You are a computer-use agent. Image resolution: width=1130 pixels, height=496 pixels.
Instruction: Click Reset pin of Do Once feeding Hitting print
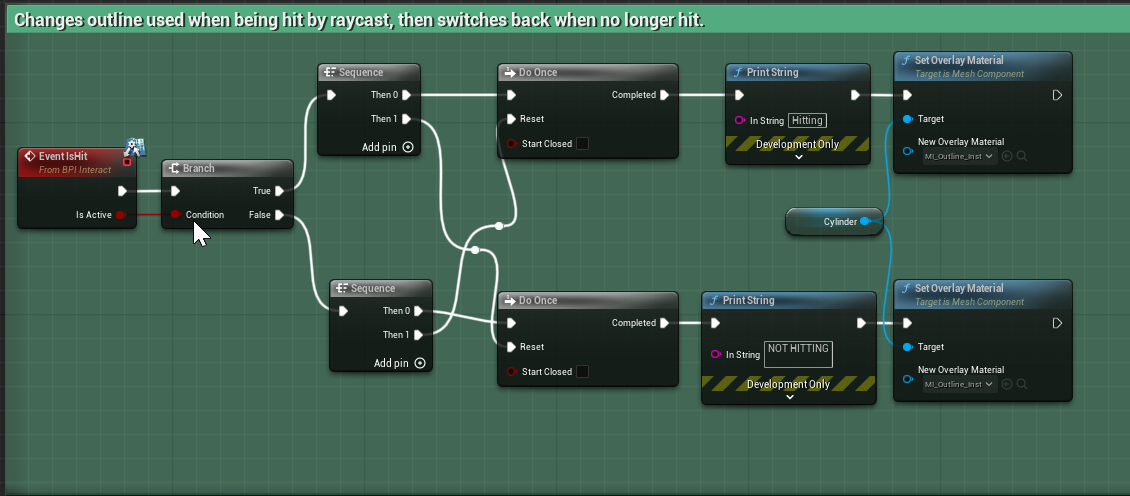coord(511,118)
